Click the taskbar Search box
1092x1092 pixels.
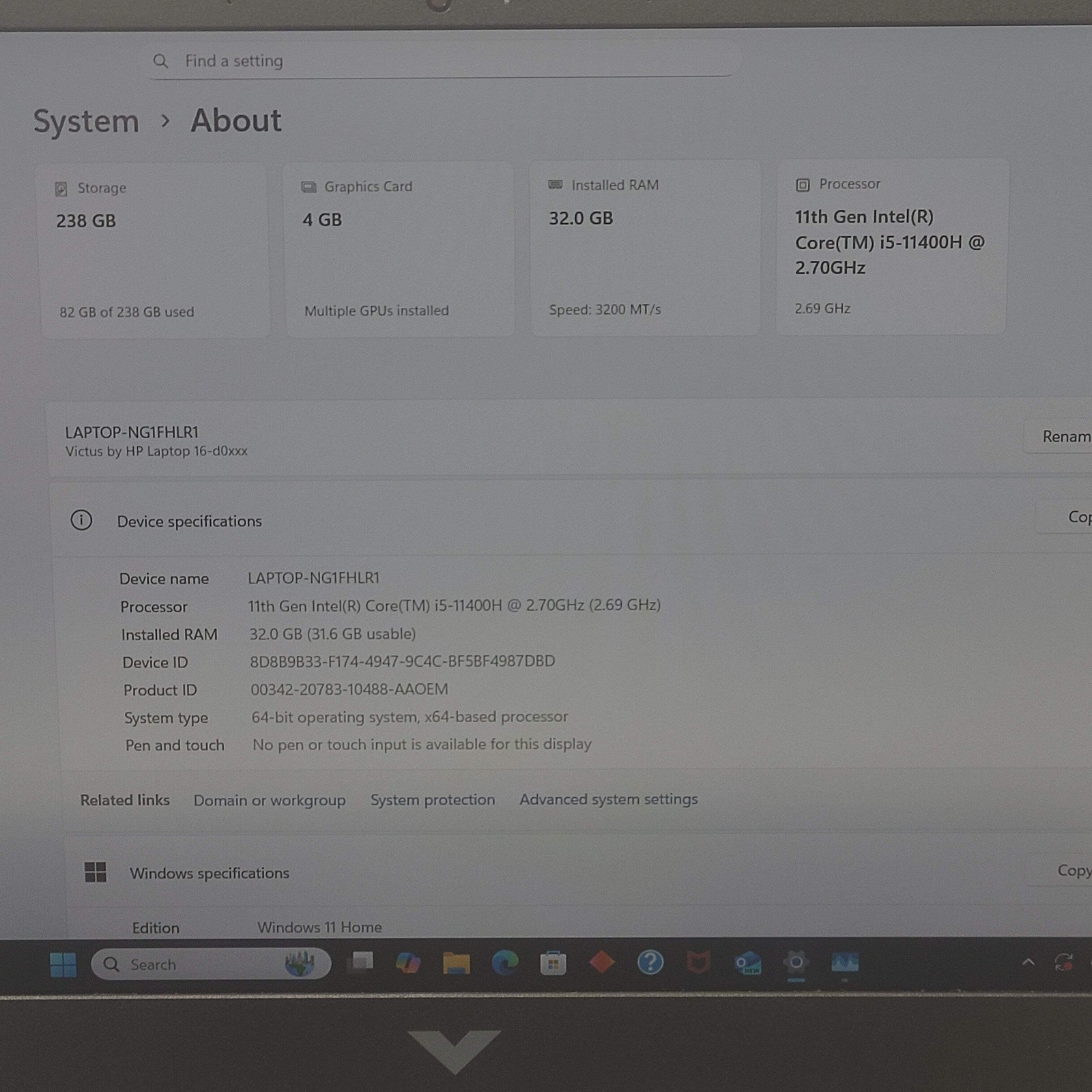(x=211, y=964)
